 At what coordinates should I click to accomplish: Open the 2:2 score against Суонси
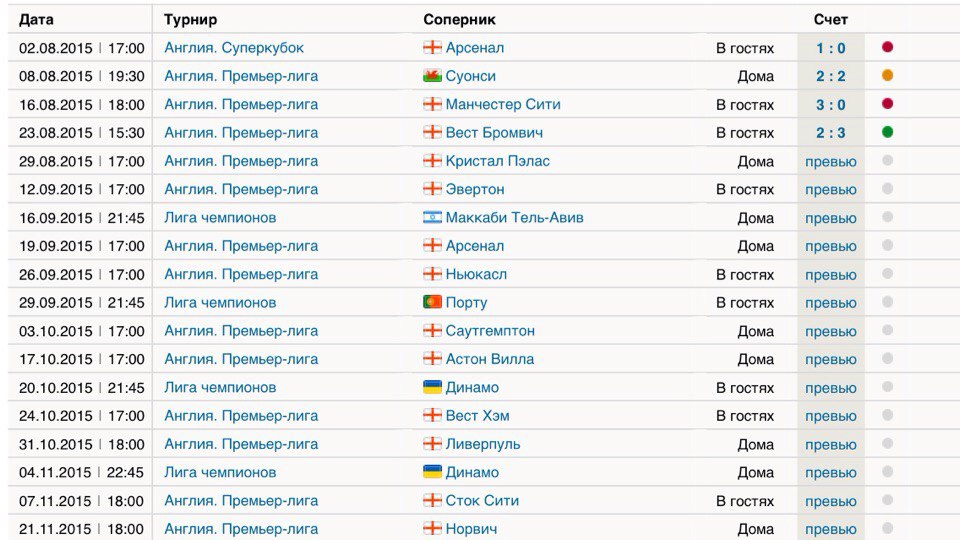[830, 76]
